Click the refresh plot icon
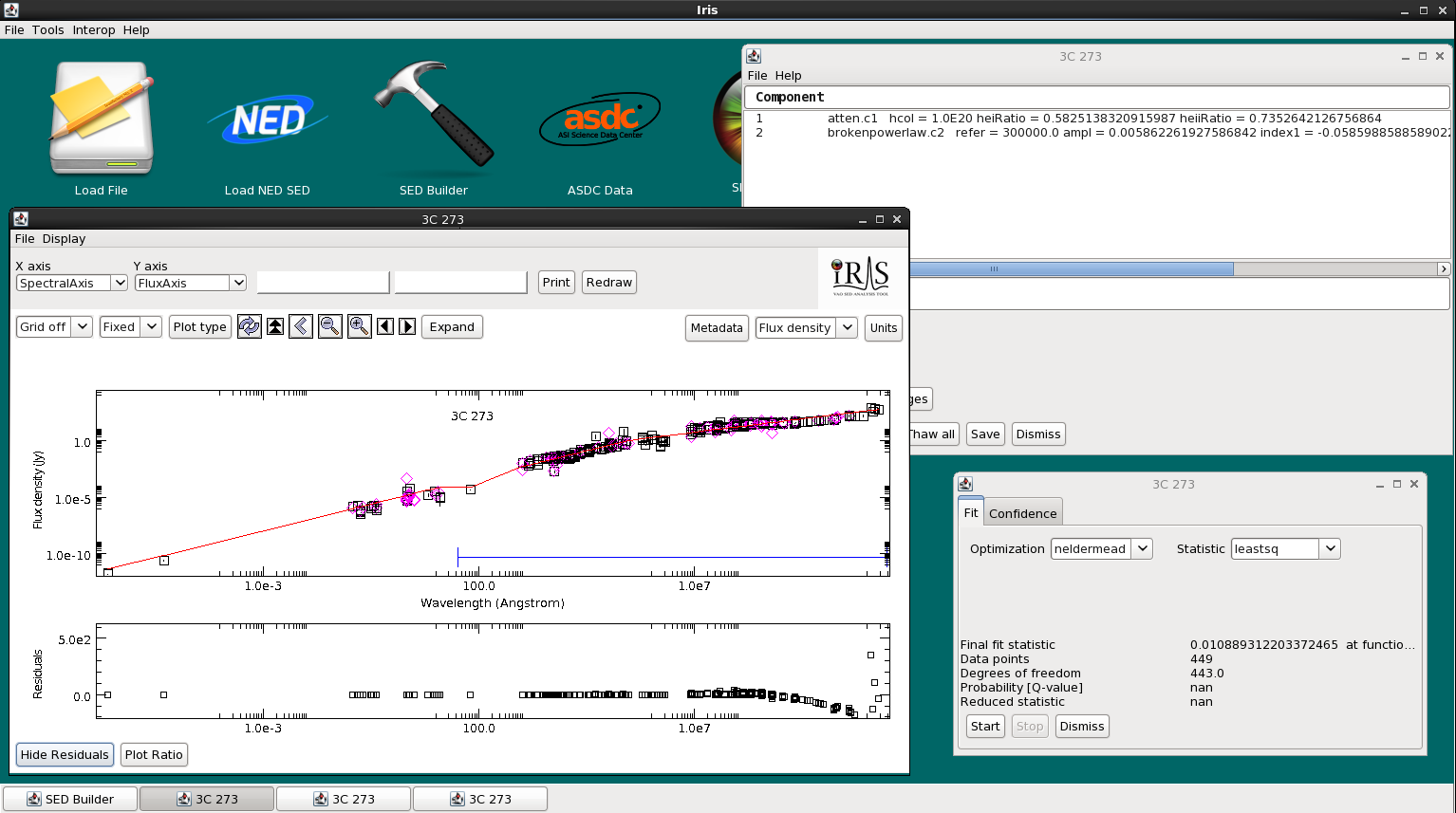The image size is (1456, 813). (249, 326)
